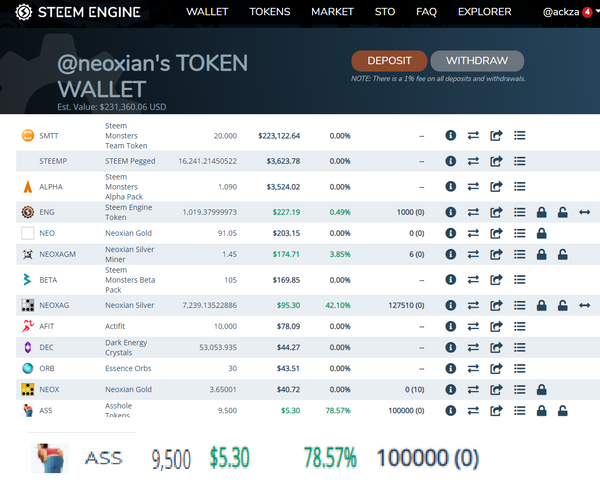
Task: Click the WITHDRAW button
Action: (477, 61)
